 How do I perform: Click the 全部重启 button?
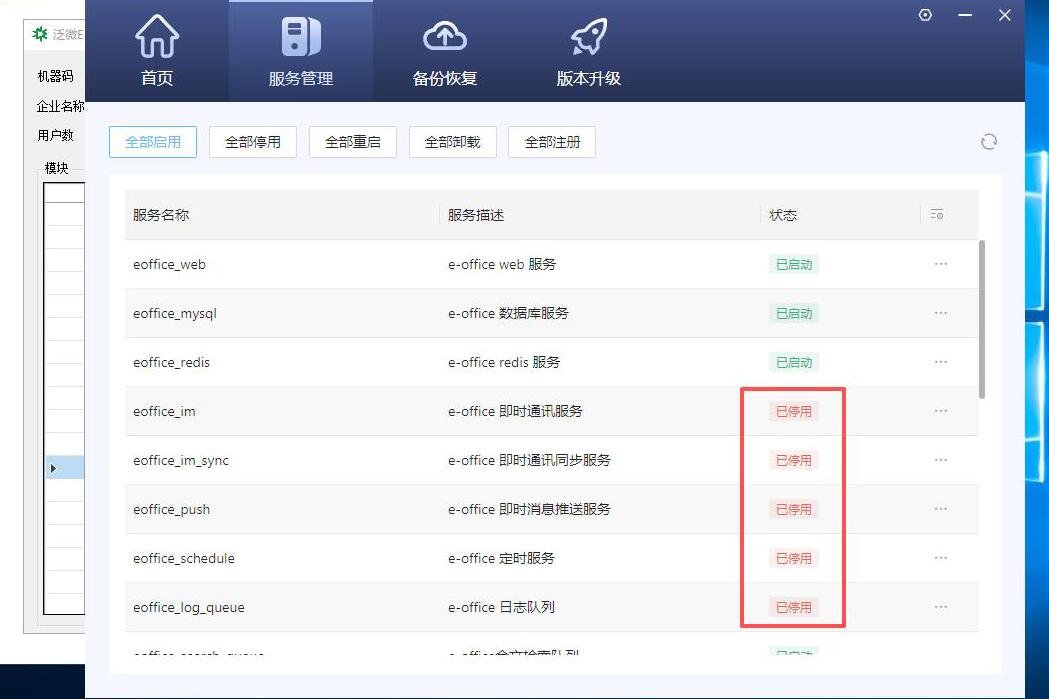pyautogui.click(x=353, y=142)
